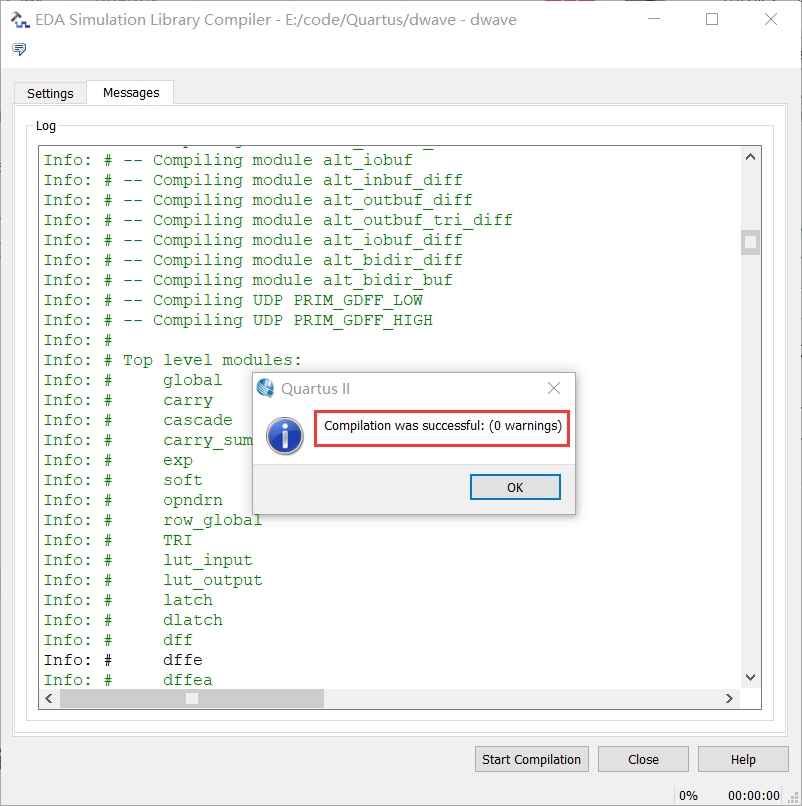
Task: Select the 'global' module log line
Action: (x=133, y=380)
